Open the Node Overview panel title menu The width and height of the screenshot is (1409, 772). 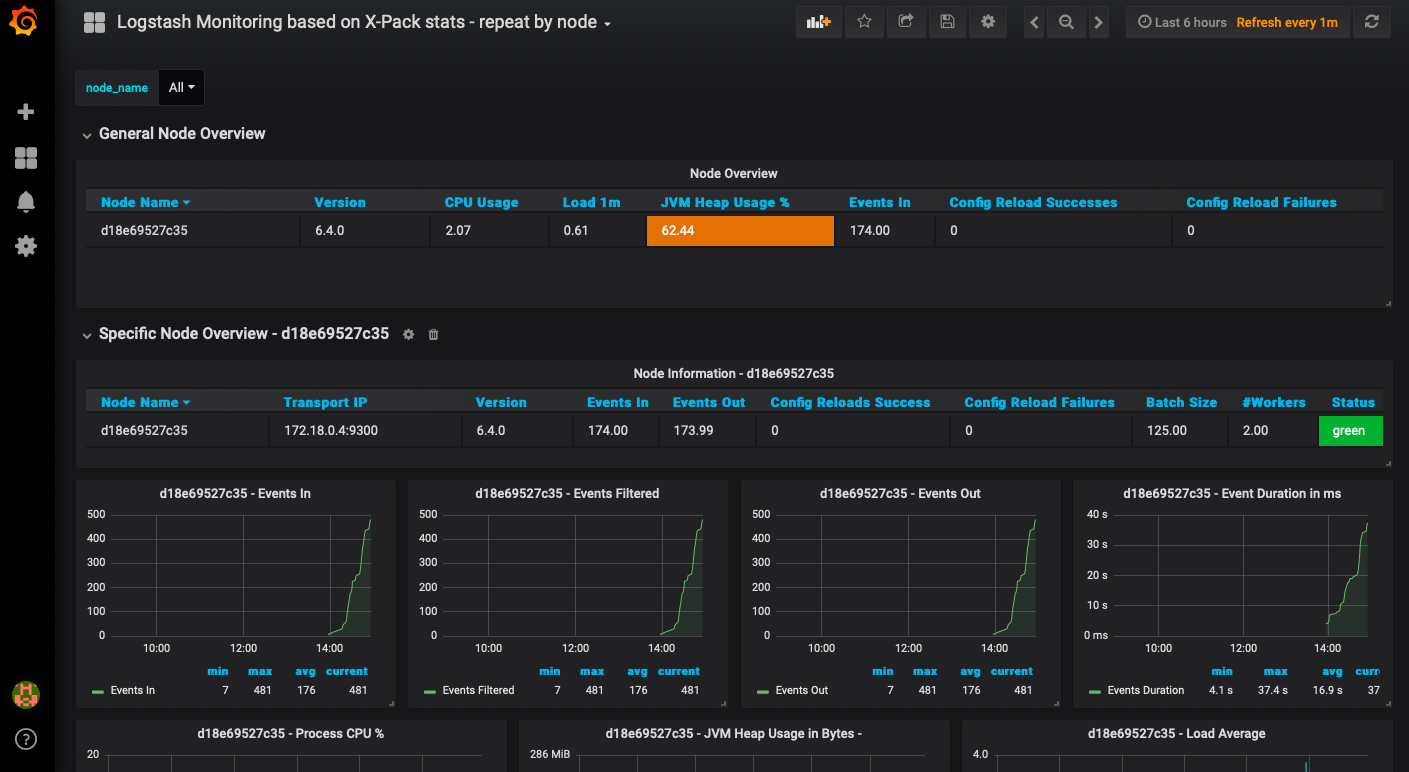[x=734, y=173]
